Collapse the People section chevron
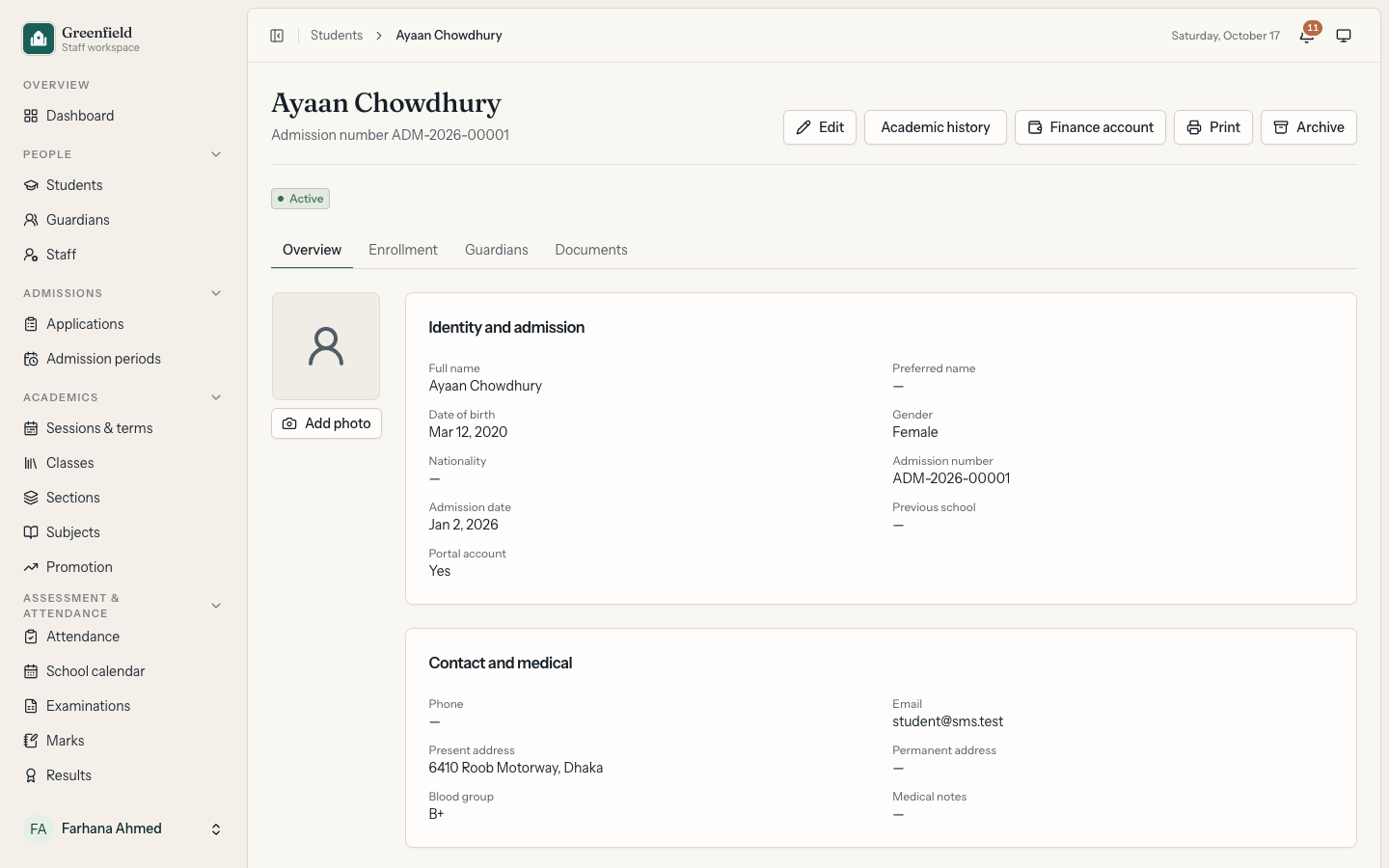This screenshot has height=868, width=1389. 216,154
